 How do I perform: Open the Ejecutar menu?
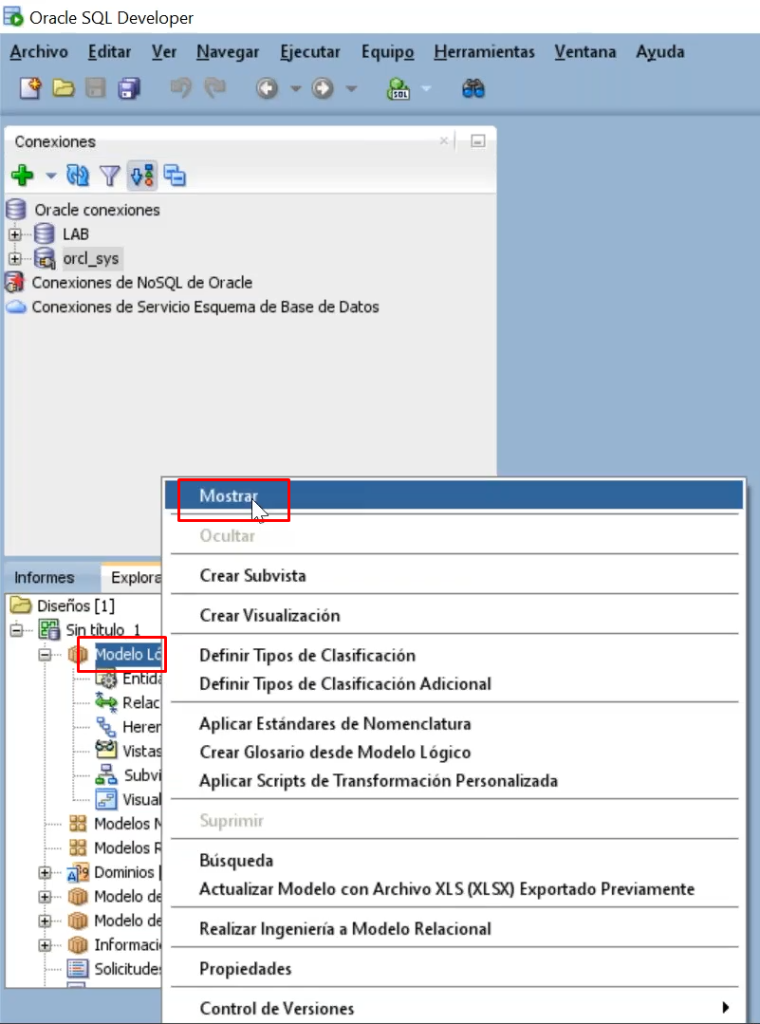pos(310,52)
